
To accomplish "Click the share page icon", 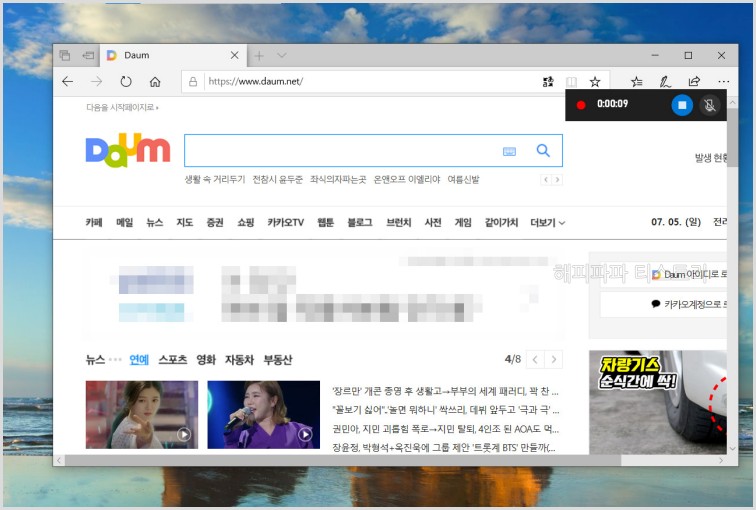I will pyautogui.click(x=694, y=81).
